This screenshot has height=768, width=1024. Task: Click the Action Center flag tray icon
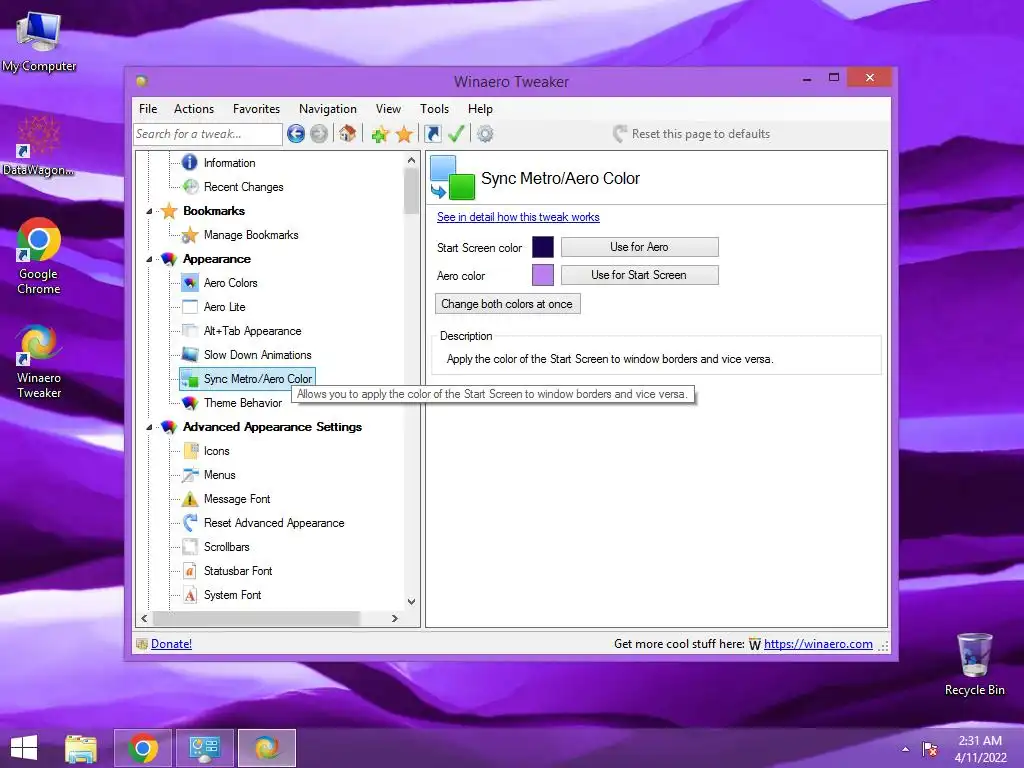[x=930, y=749]
